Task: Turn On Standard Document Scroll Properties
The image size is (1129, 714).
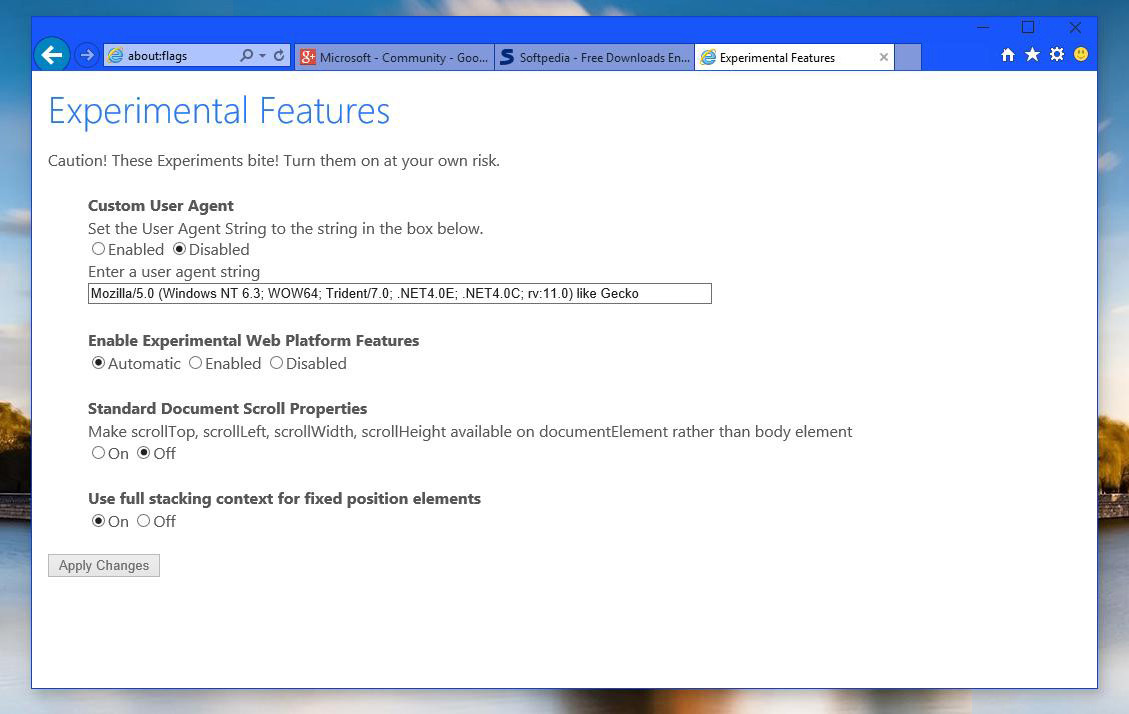Action: tap(98, 453)
